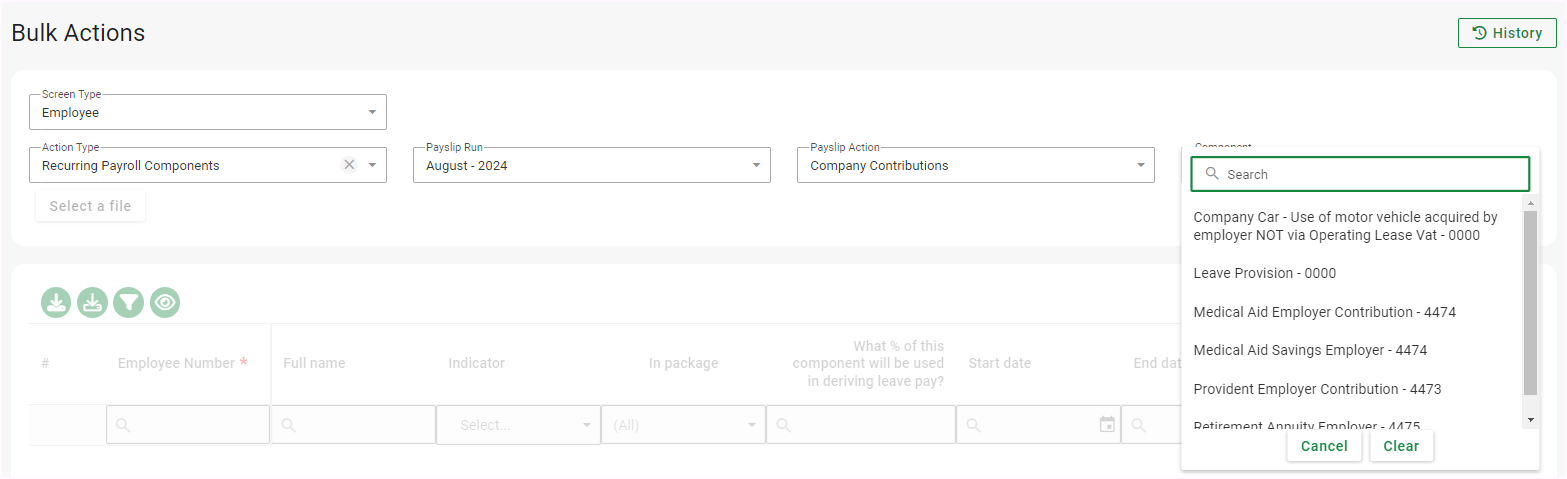Click the second download icon in grid toolbar
Screen dimensions: 1567x479
[x=92, y=302]
